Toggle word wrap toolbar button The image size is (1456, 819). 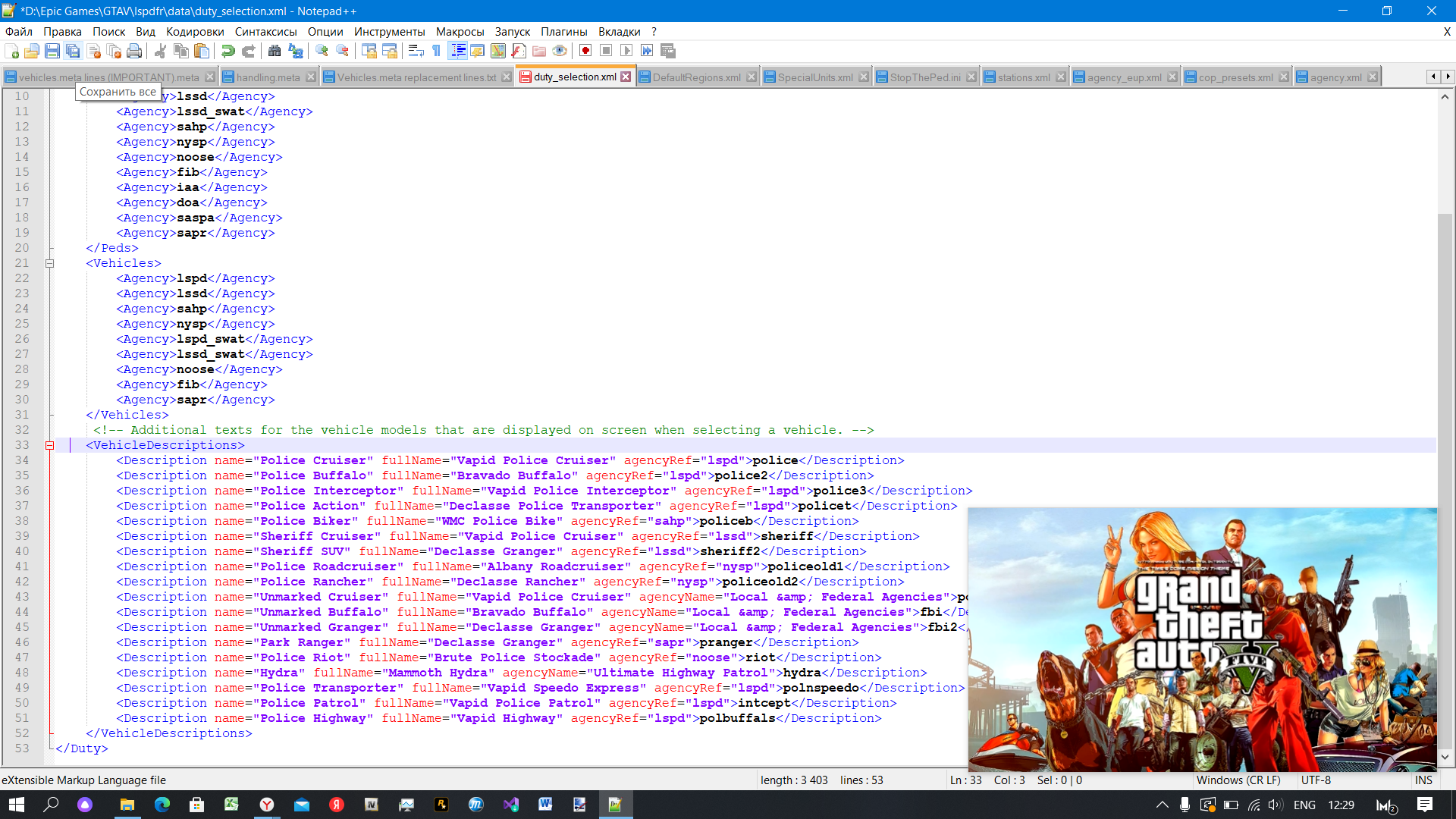(x=416, y=51)
